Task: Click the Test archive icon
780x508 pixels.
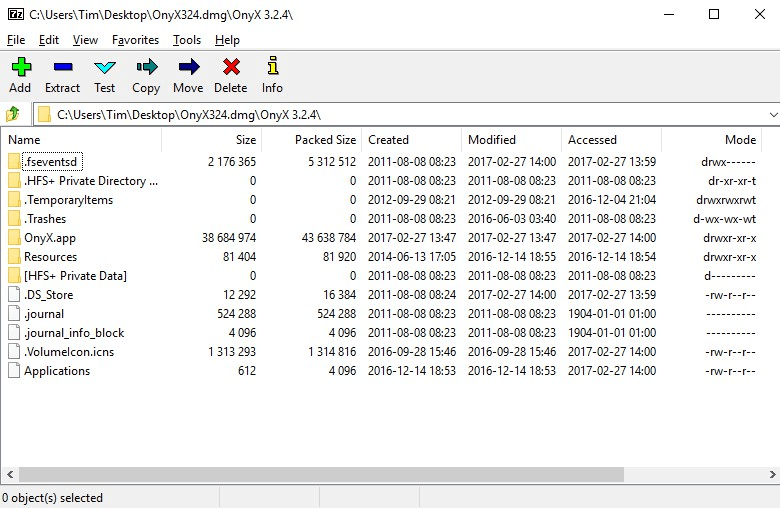Action: click(104, 67)
